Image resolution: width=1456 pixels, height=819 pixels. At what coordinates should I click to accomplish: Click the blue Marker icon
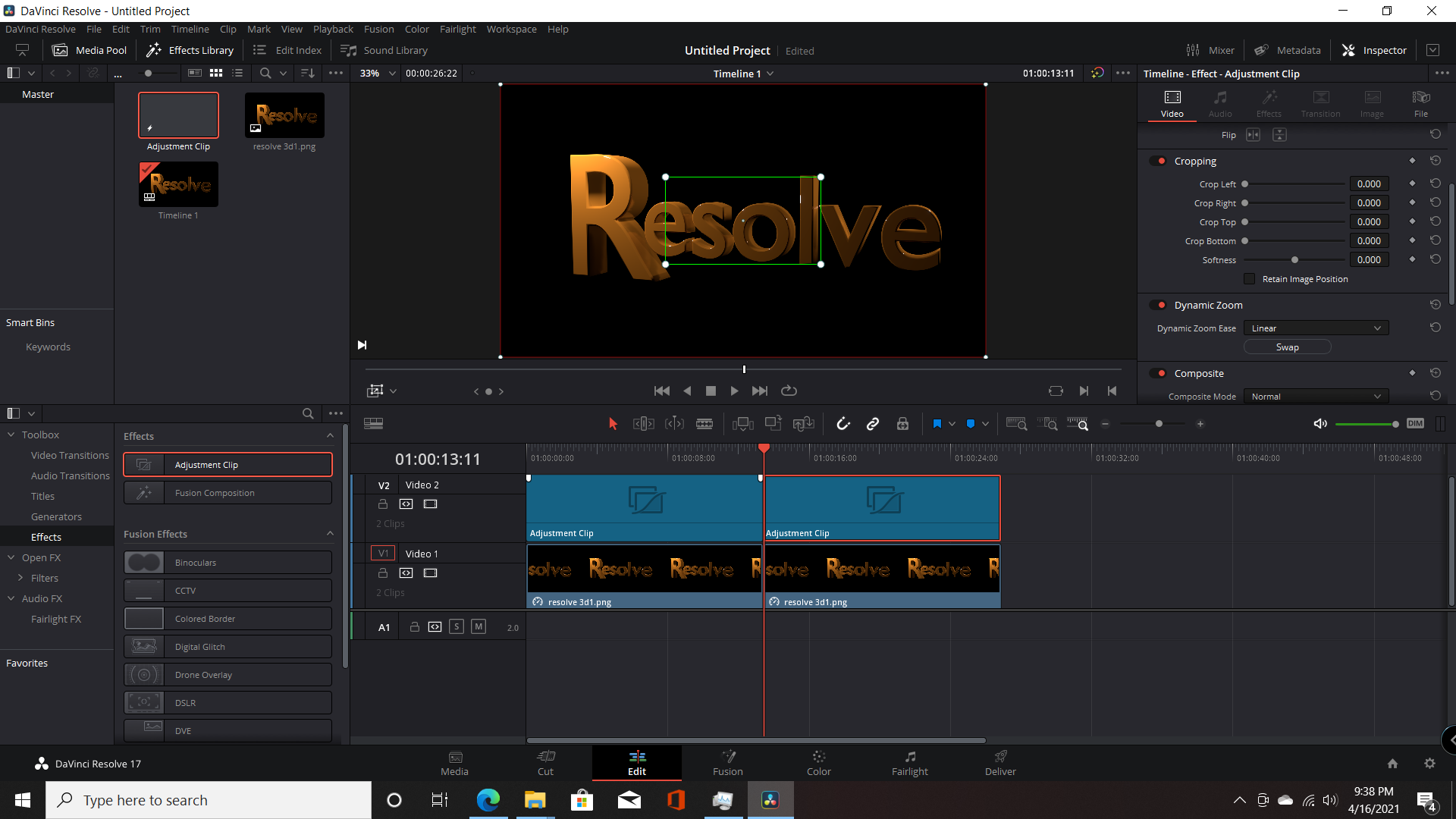click(x=971, y=424)
